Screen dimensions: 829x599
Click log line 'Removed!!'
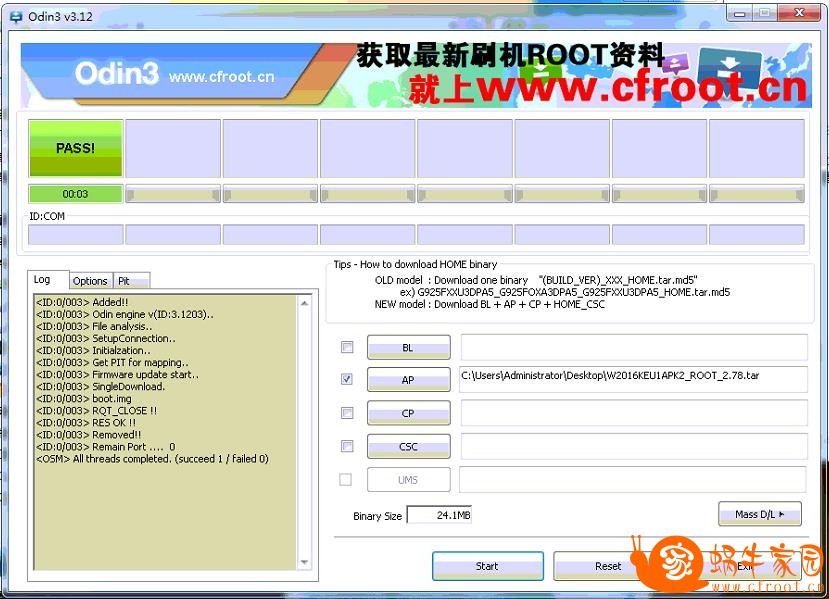[88, 435]
